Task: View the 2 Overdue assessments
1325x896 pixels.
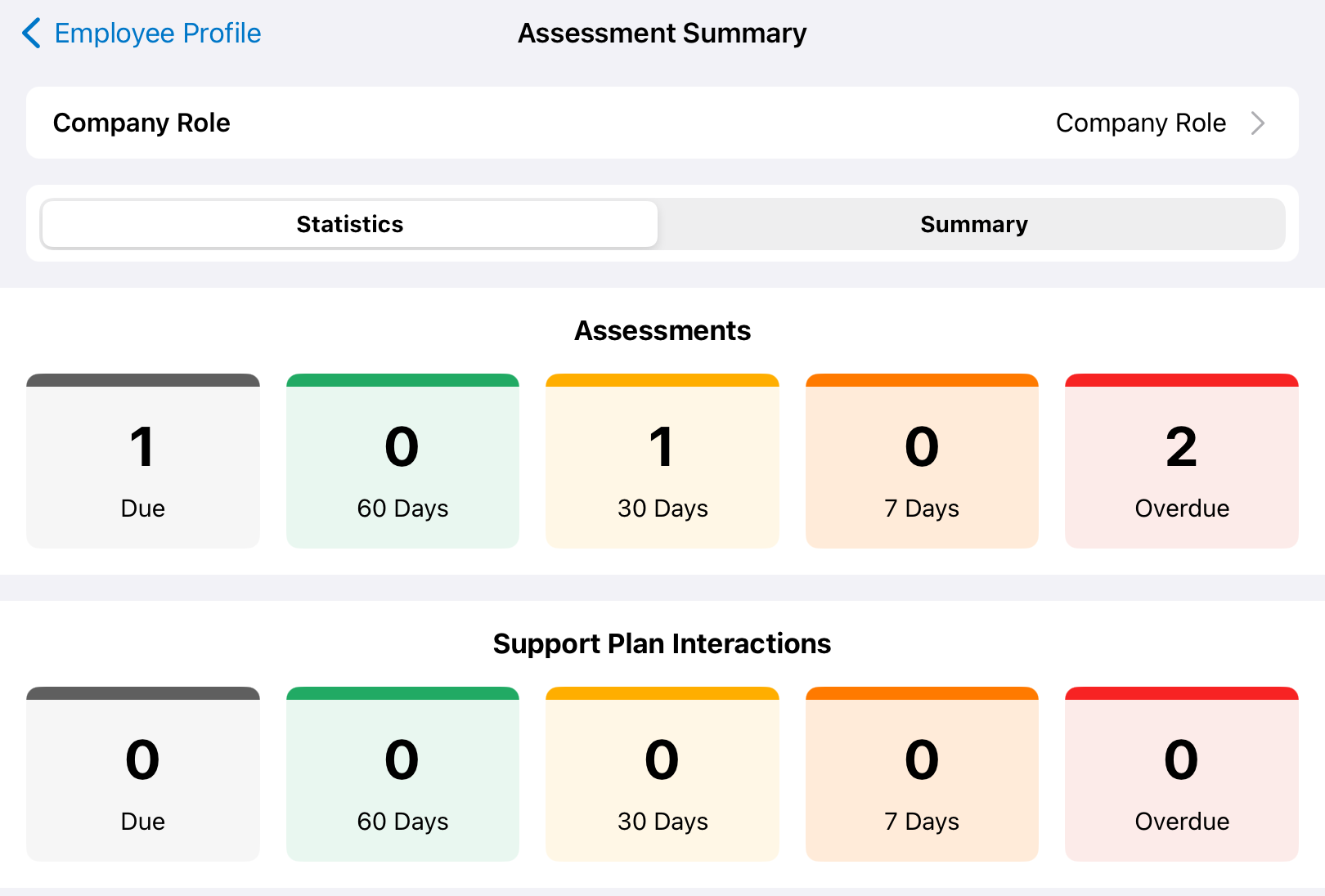Action: pos(1182,461)
